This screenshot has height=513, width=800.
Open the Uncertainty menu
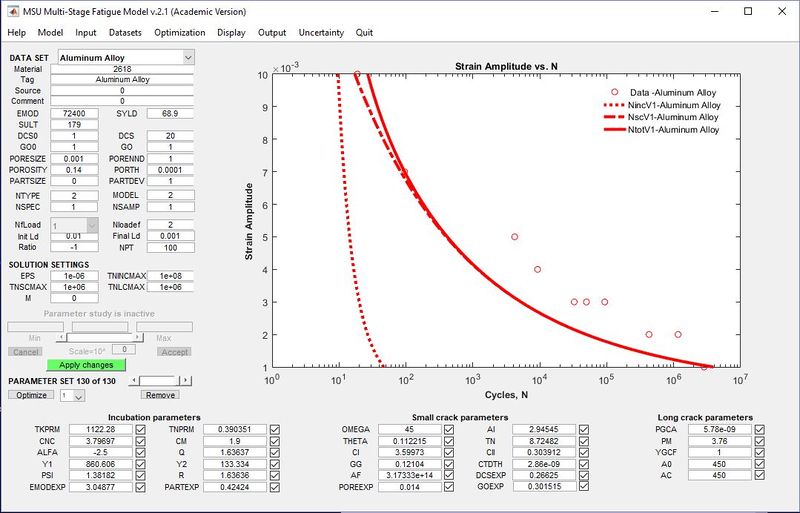(x=320, y=32)
